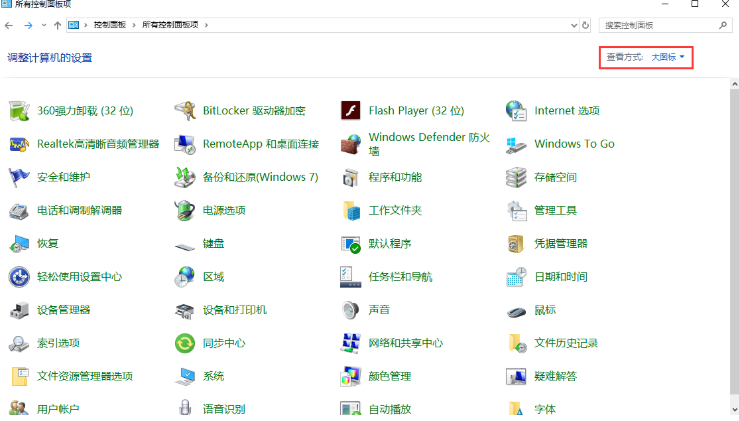The width and height of the screenshot is (739, 421).
Task: Select 所有控制面板项 breadcrumb segment
Action: point(174,24)
